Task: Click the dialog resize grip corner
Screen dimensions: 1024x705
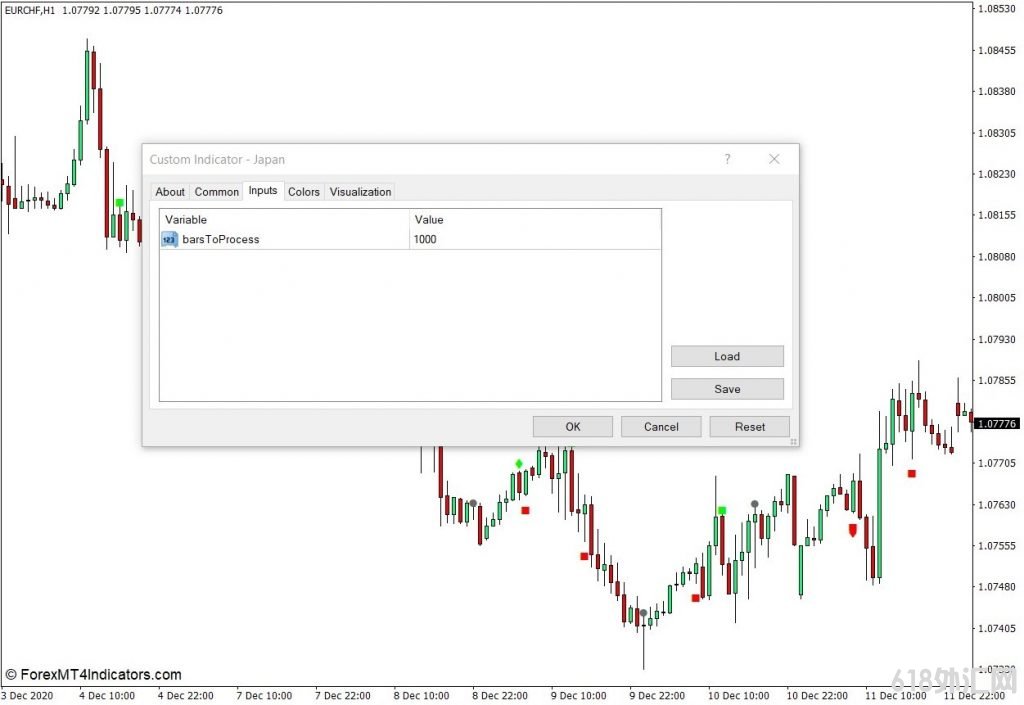Action: tap(793, 441)
